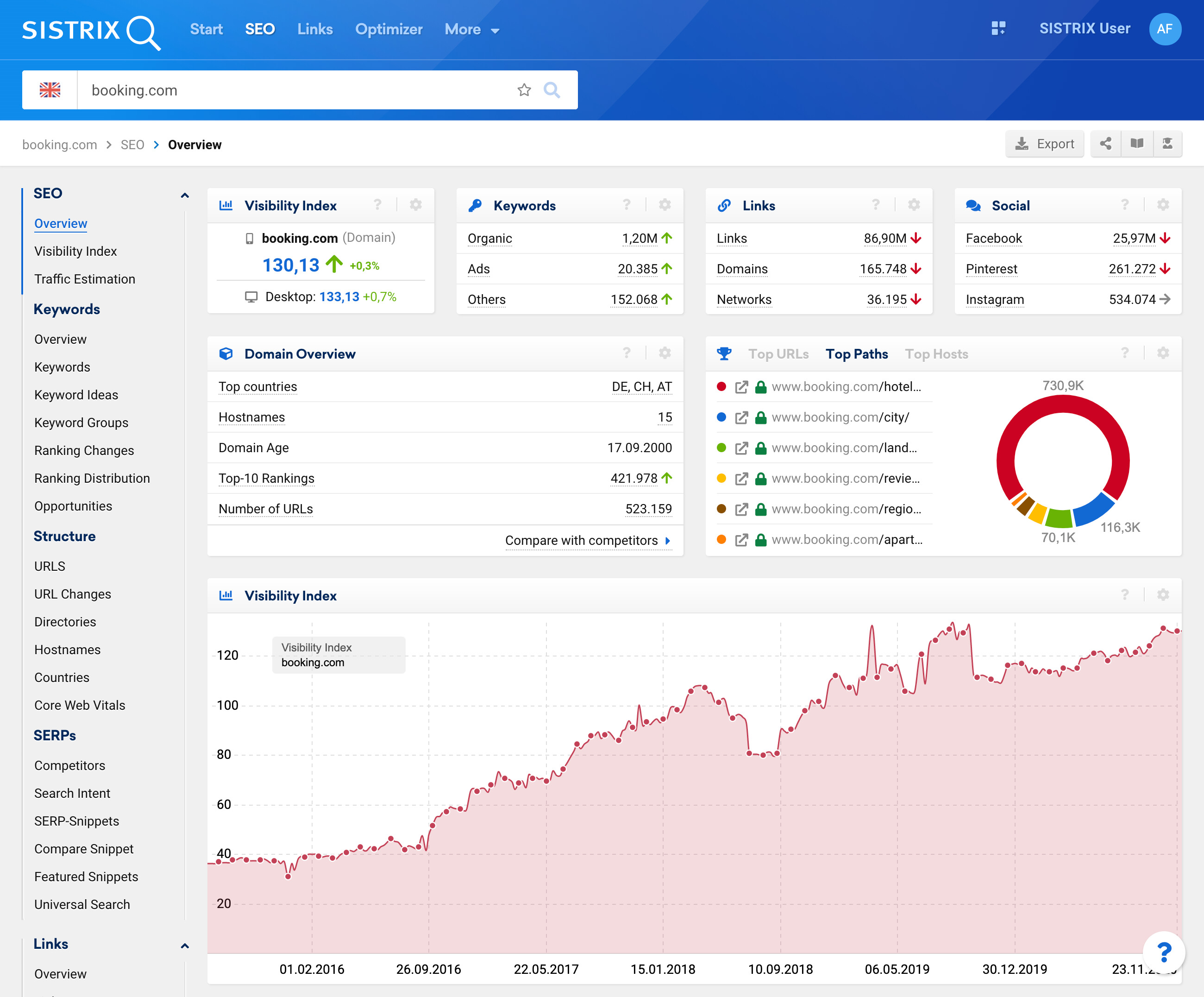Open external link icon for /apart path

click(741, 540)
